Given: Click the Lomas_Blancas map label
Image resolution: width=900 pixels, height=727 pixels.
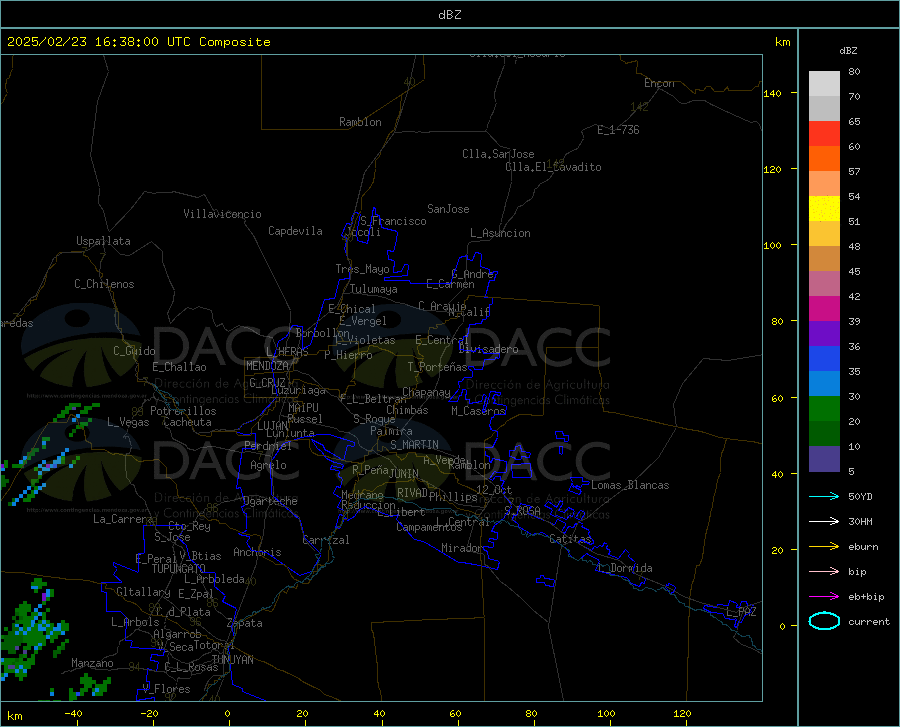Looking at the screenshot, I should [630, 485].
